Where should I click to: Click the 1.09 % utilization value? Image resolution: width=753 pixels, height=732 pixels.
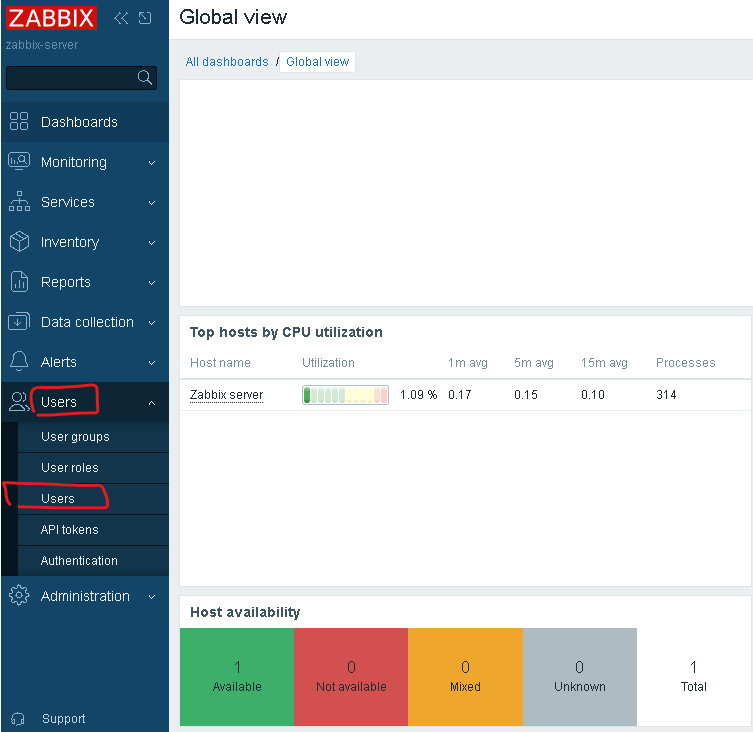point(418,395)
